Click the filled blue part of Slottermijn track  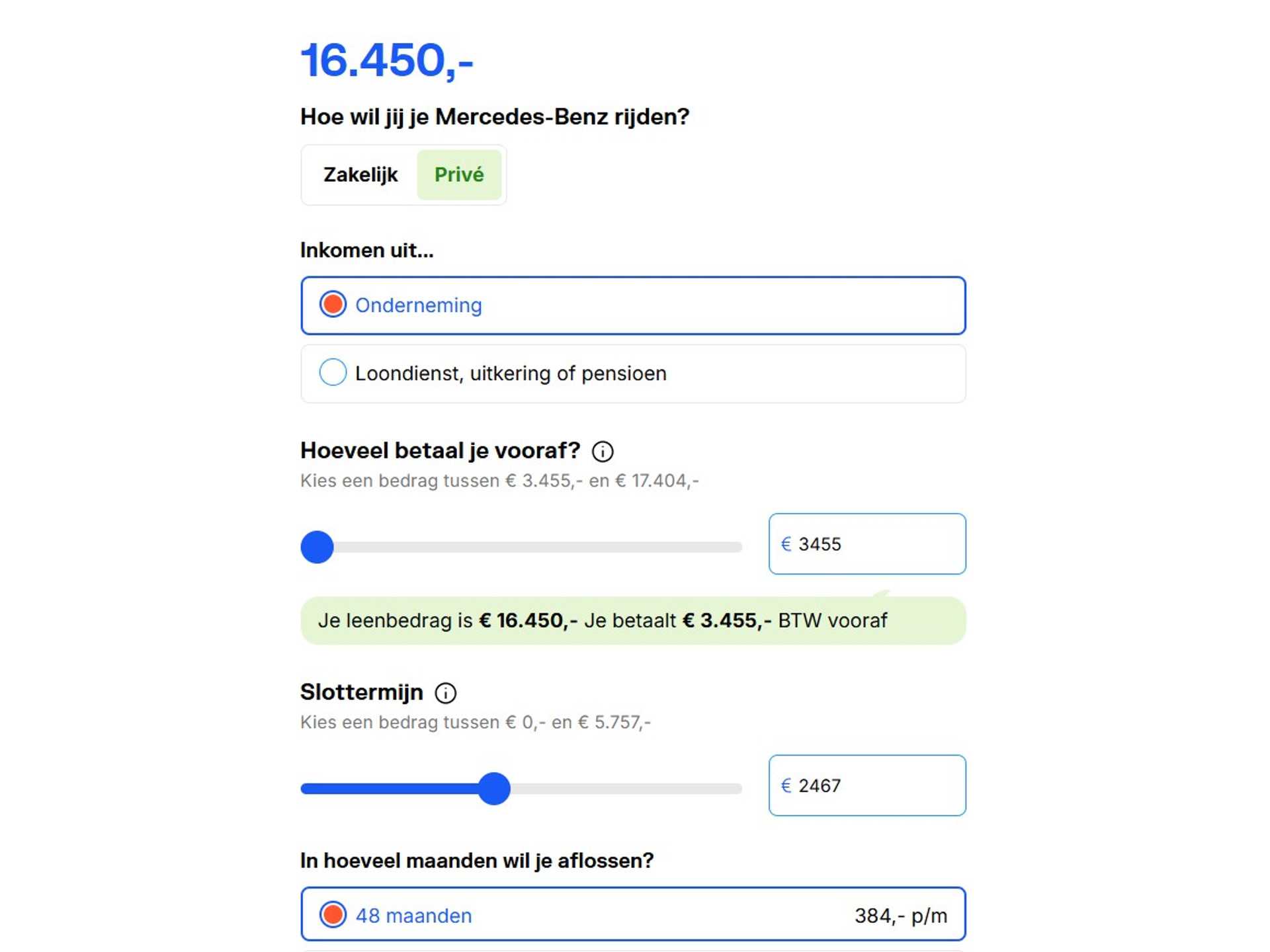point(390,788)
